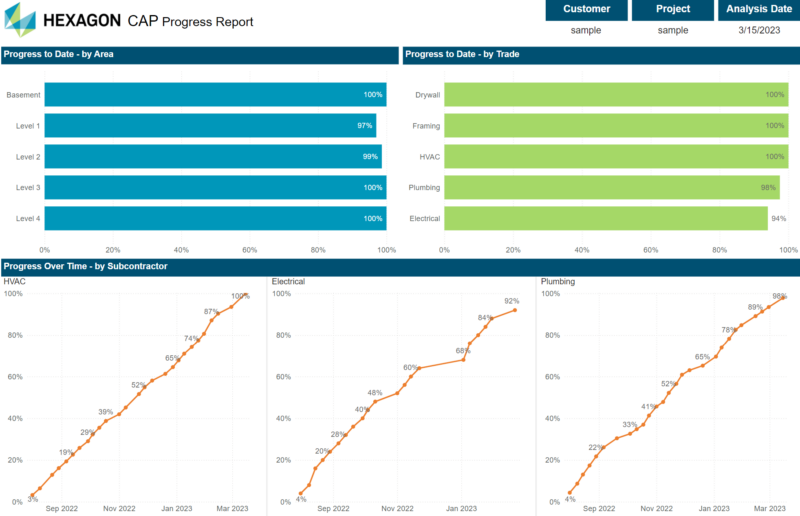
Task: Select the Electrical bar showing 94%
Action: (605, 218)
